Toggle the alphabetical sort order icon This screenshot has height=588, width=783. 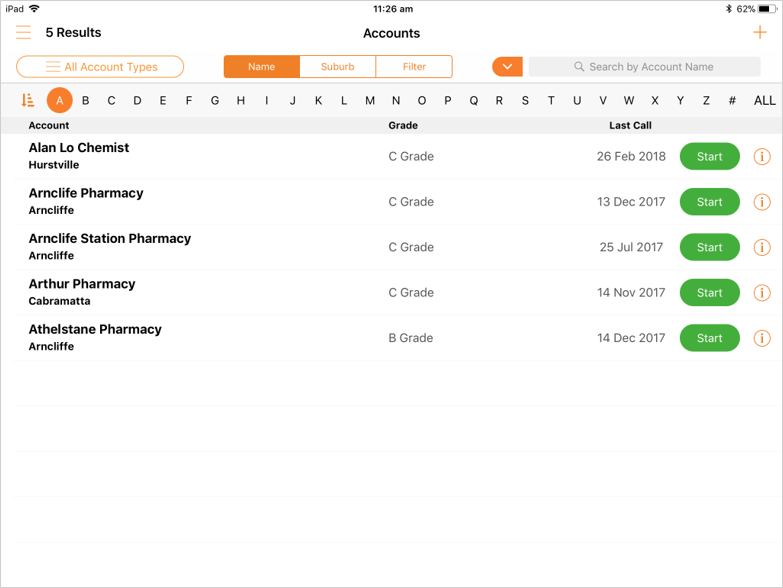[28, 100]
